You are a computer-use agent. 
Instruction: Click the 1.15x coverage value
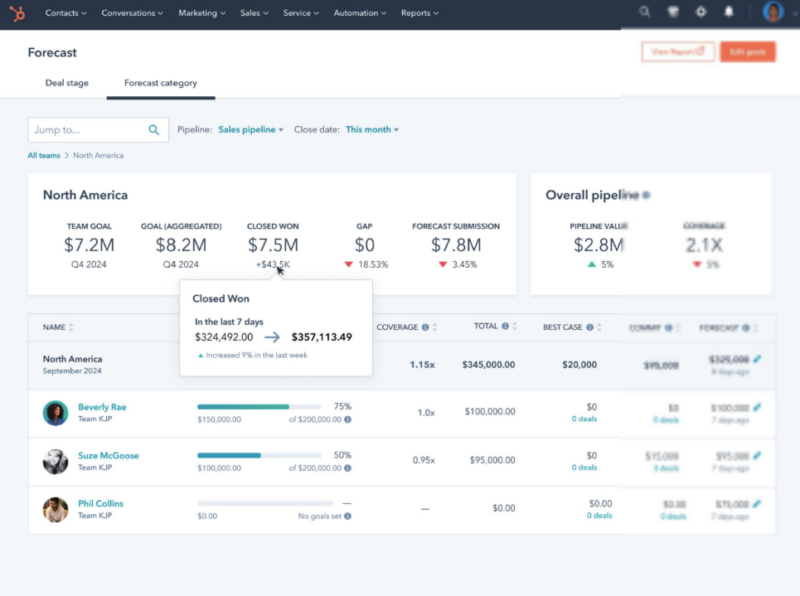click(x=422, y=365)
